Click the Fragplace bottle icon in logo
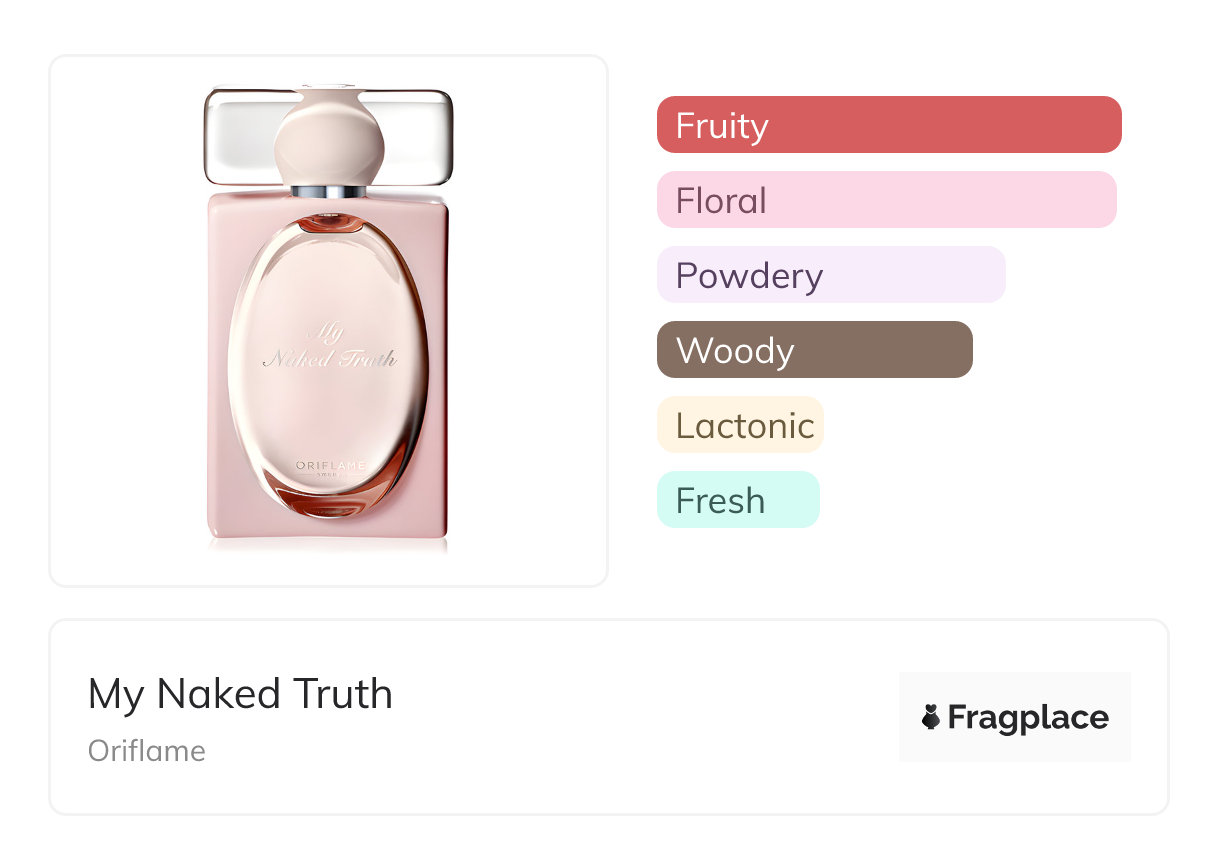 [x=931, y=717]
